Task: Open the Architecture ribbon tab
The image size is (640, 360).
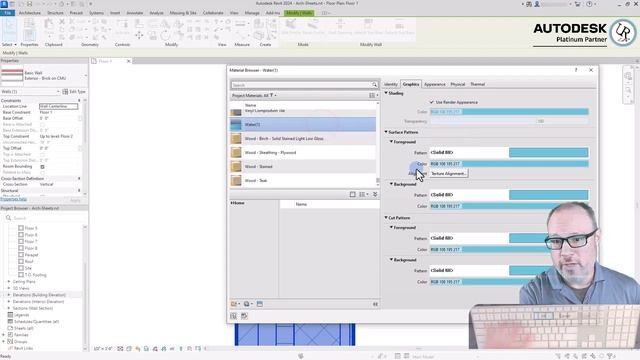Action: 30,13
